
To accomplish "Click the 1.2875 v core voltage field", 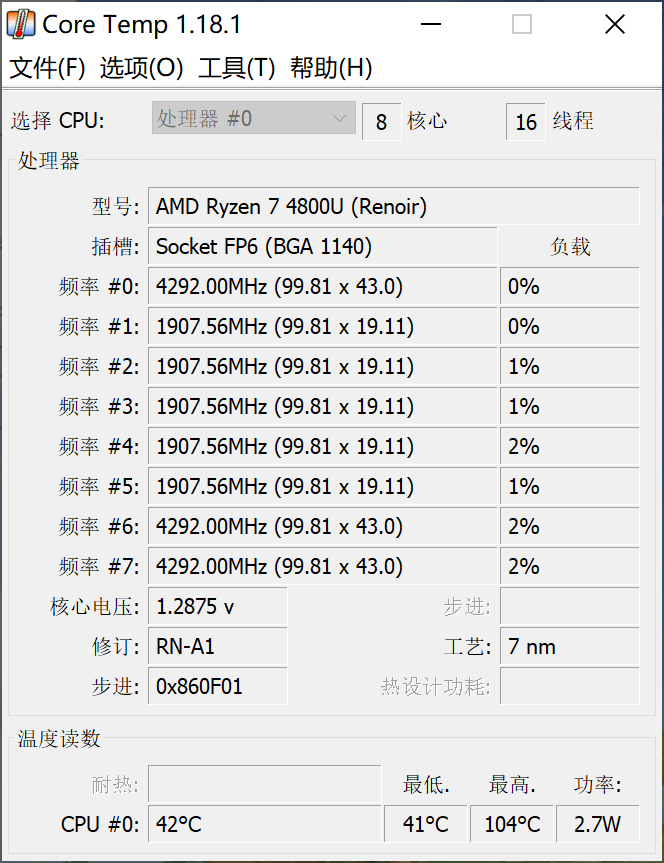I will (218, 607).
